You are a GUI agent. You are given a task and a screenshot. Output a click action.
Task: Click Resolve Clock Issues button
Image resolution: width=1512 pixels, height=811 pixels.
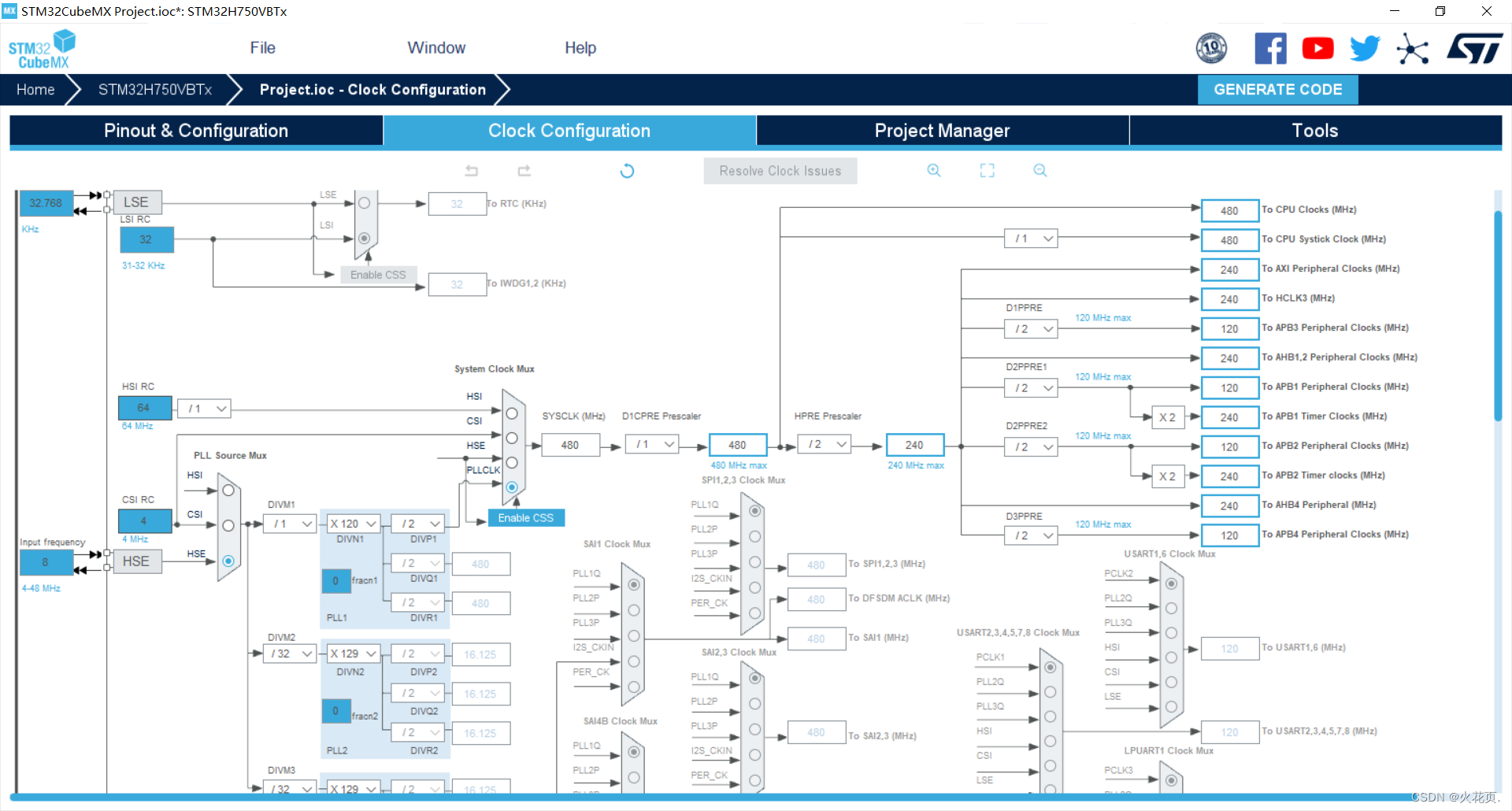780,171
